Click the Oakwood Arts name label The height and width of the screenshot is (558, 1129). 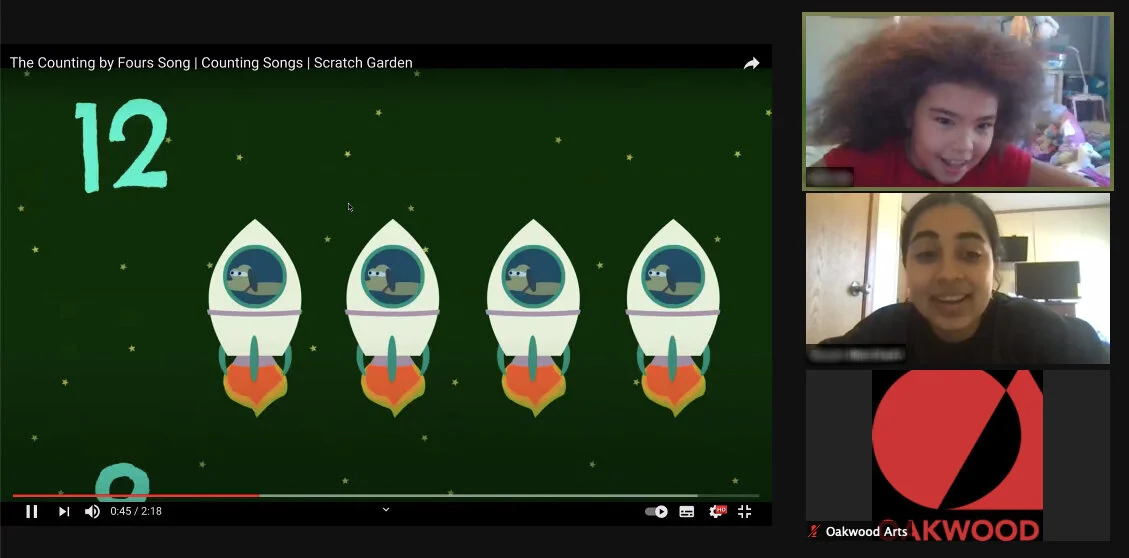pyautogui.click(x=866, y=532)
